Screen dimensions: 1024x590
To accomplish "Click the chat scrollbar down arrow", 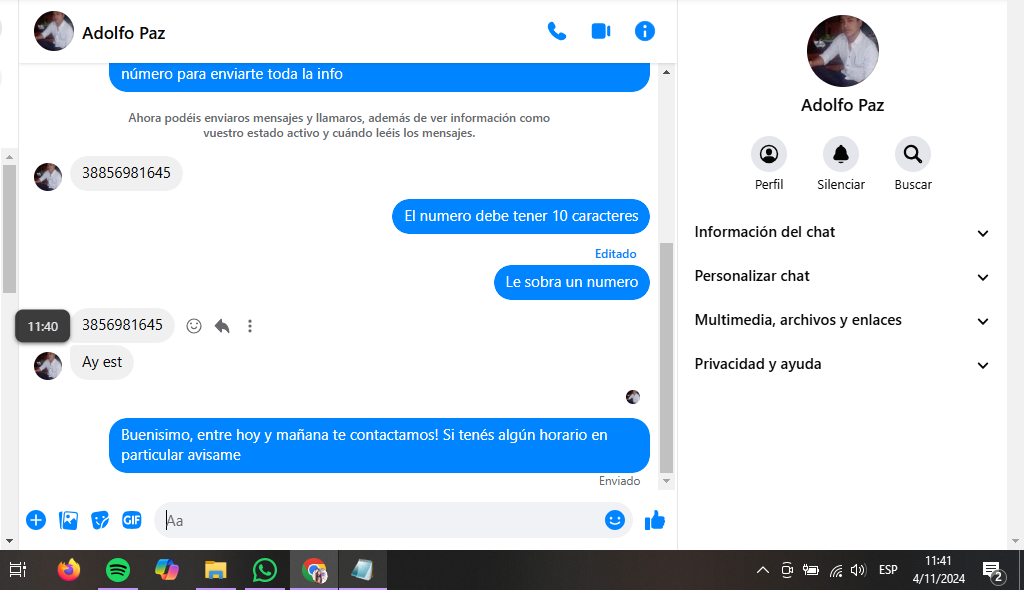I will point(666,481).
